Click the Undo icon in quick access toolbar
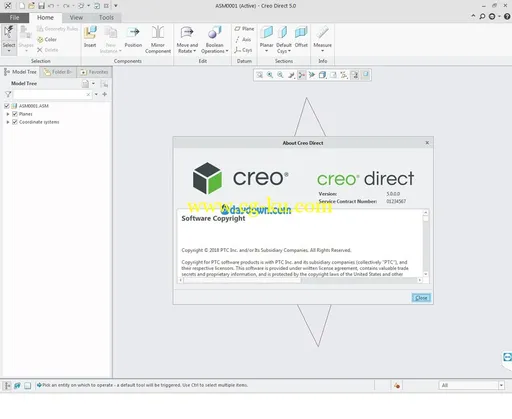Screen dimensions: 512x419 (x=51, y=6)
